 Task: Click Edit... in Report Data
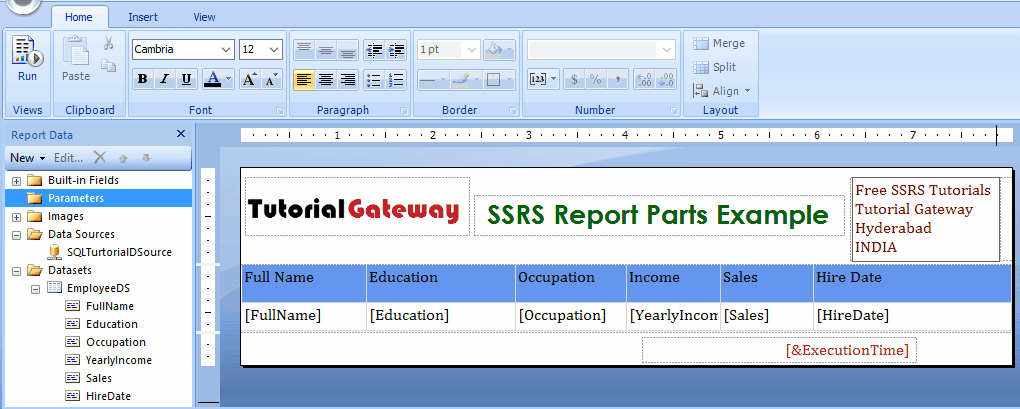[68, 158]
